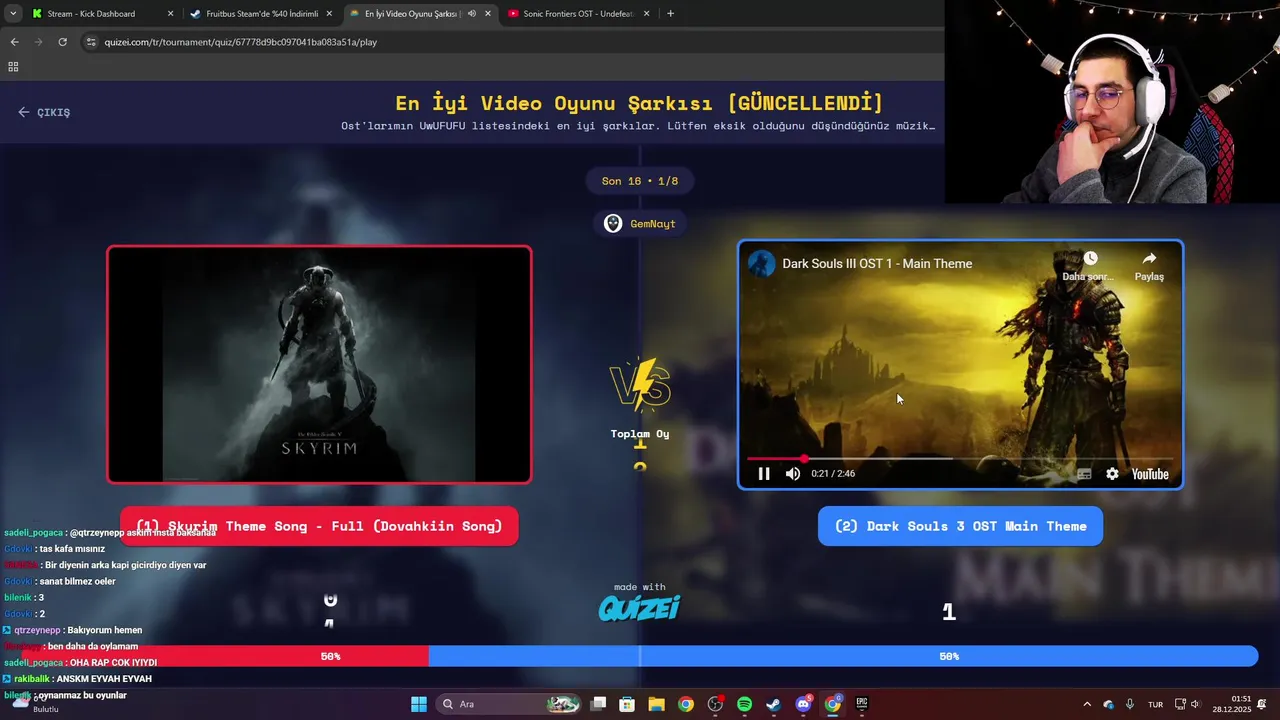Open the bookmarks bar apps grid
This screenshot has height=720, width=1280.
coord(13,67)
